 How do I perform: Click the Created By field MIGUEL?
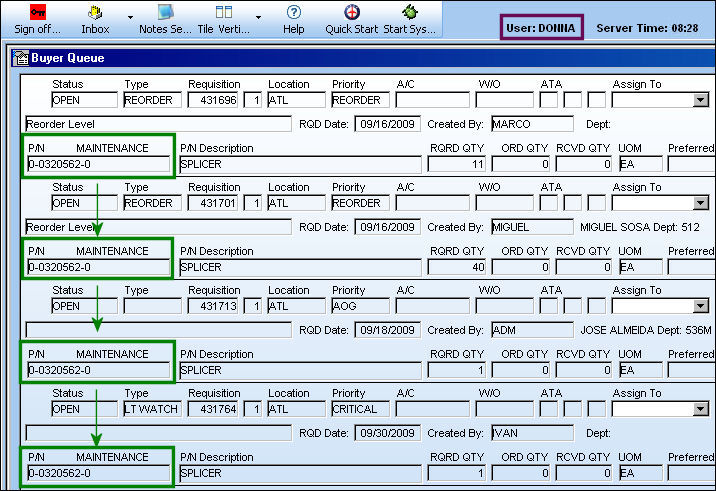pos(532,227)
